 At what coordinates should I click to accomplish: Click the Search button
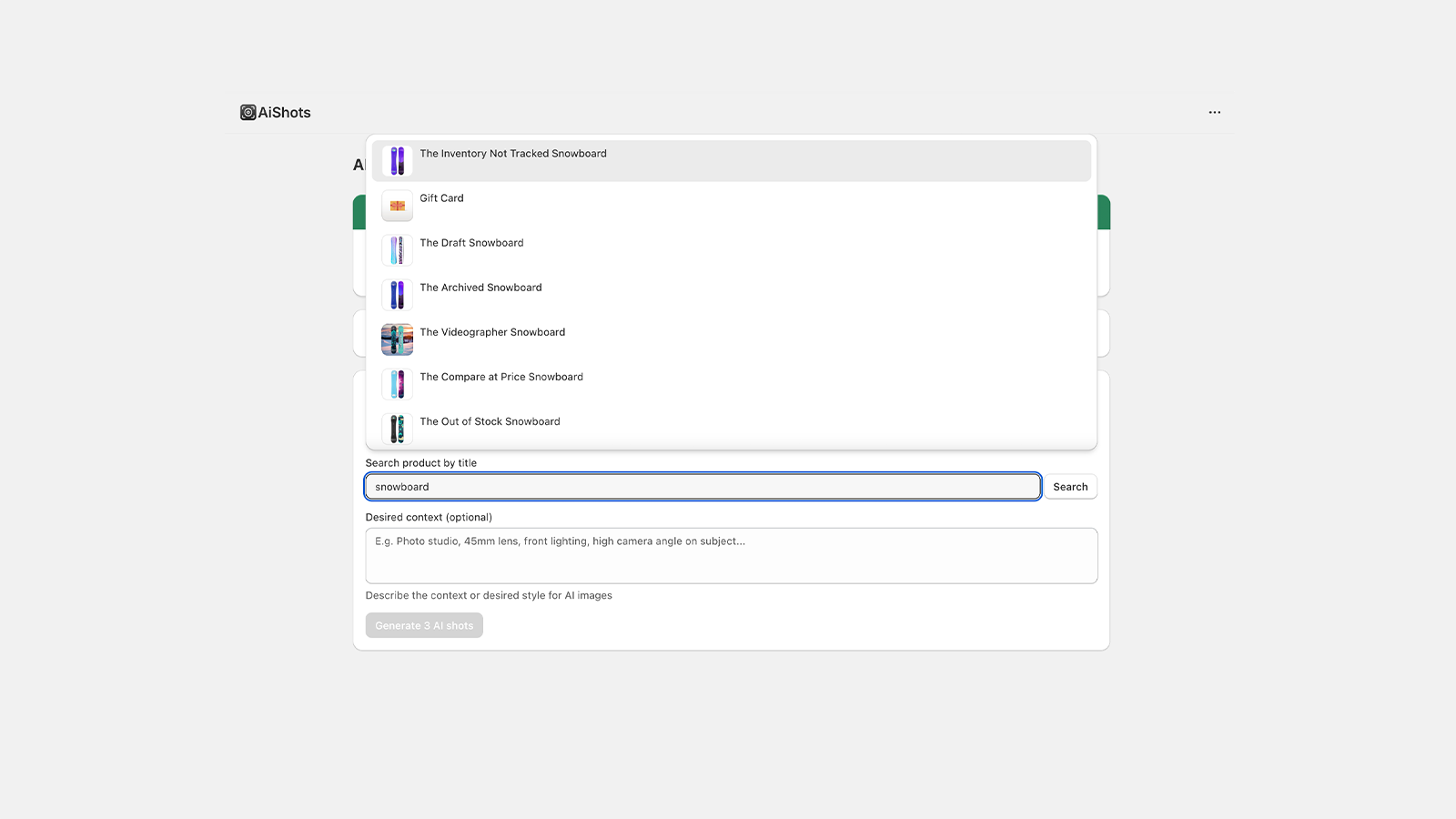pos(1070,486)
